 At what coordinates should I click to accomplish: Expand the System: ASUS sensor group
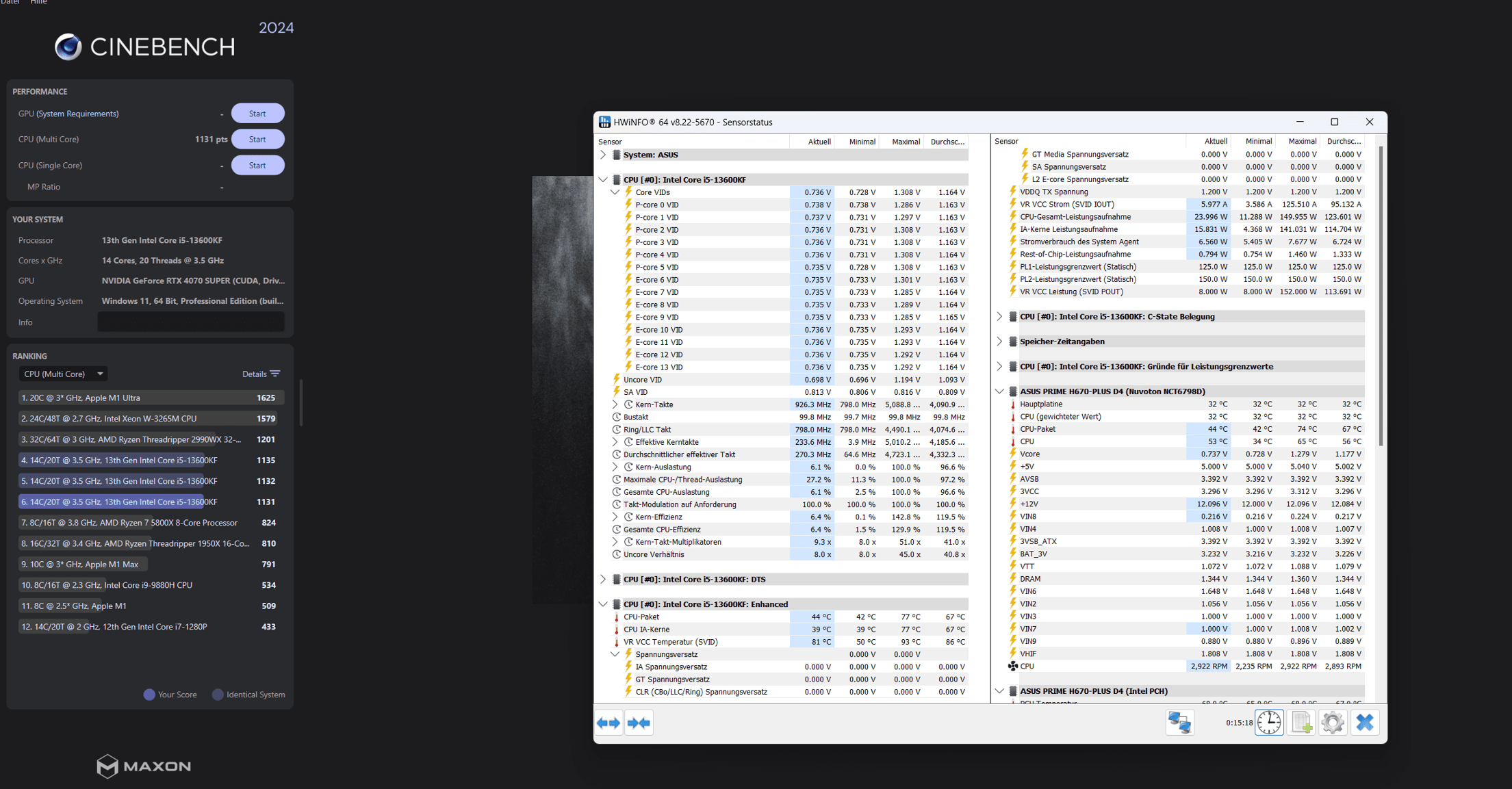(603, 155)
